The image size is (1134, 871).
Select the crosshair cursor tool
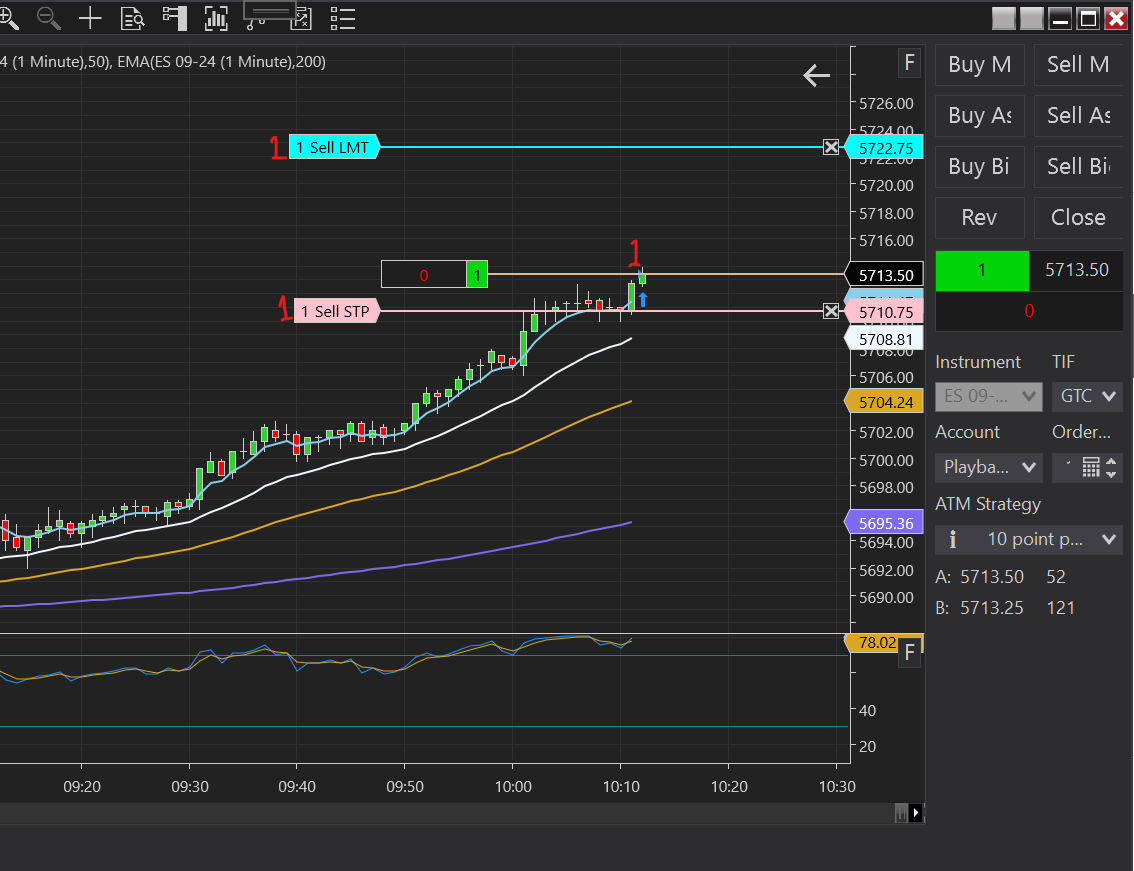(90, 18)
